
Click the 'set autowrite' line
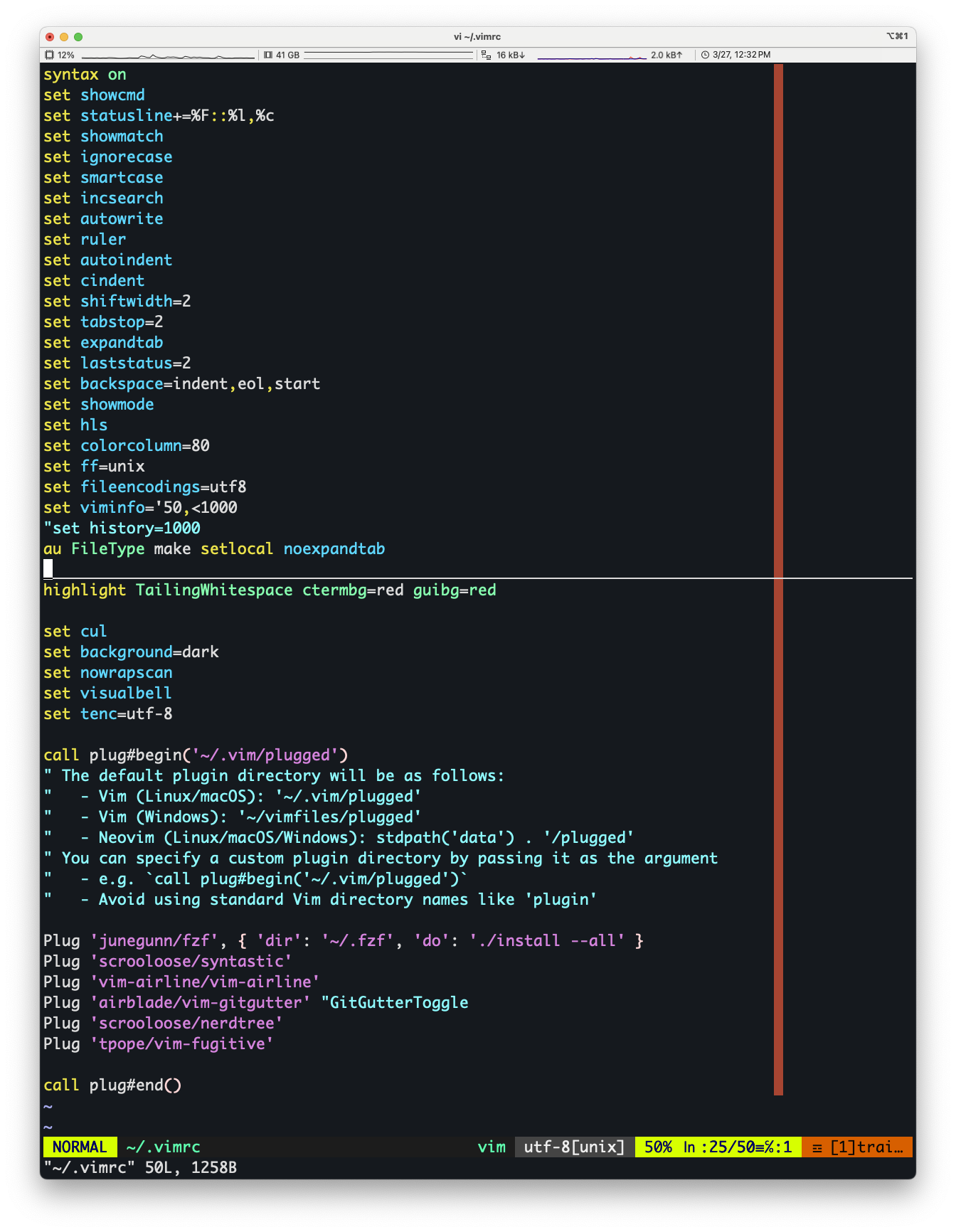click(x=103, y=219)
